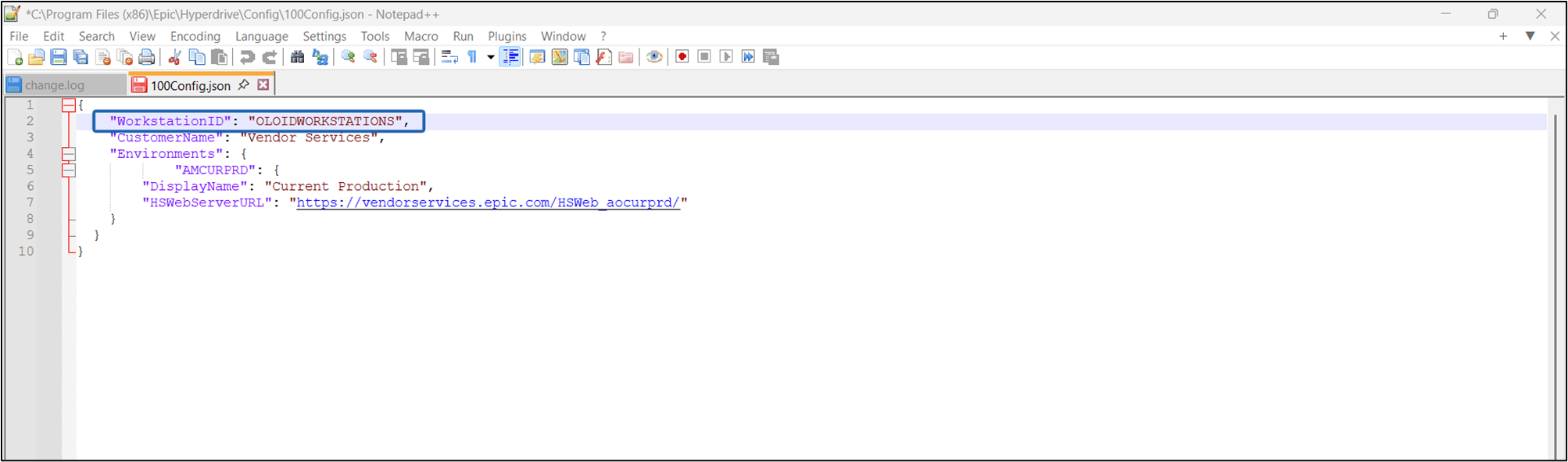The height and width of the screenshot is (462, 1568).
Task: Start macro recording with the red dot
Action: point(682,57)
